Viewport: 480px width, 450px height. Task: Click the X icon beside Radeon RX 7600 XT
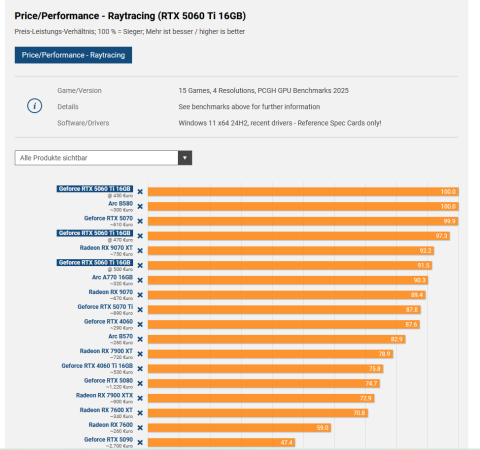[140, 413]
